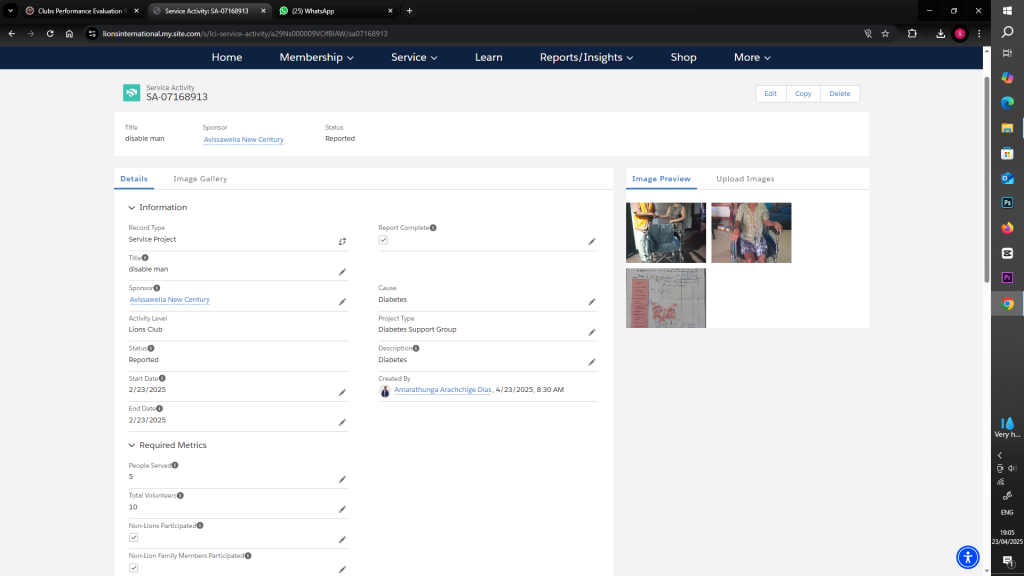Open the man seated in wheelchair thumbnail
Viewport: 1024px width, 576px height.
click(x=751, y=232)
